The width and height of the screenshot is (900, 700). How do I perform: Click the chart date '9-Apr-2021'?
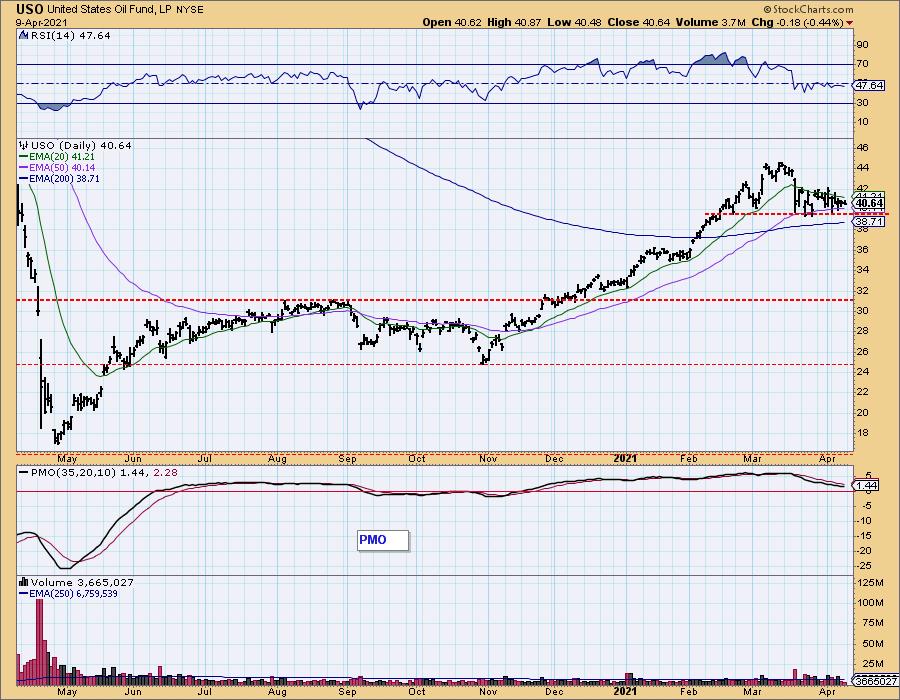pos(42,23)
